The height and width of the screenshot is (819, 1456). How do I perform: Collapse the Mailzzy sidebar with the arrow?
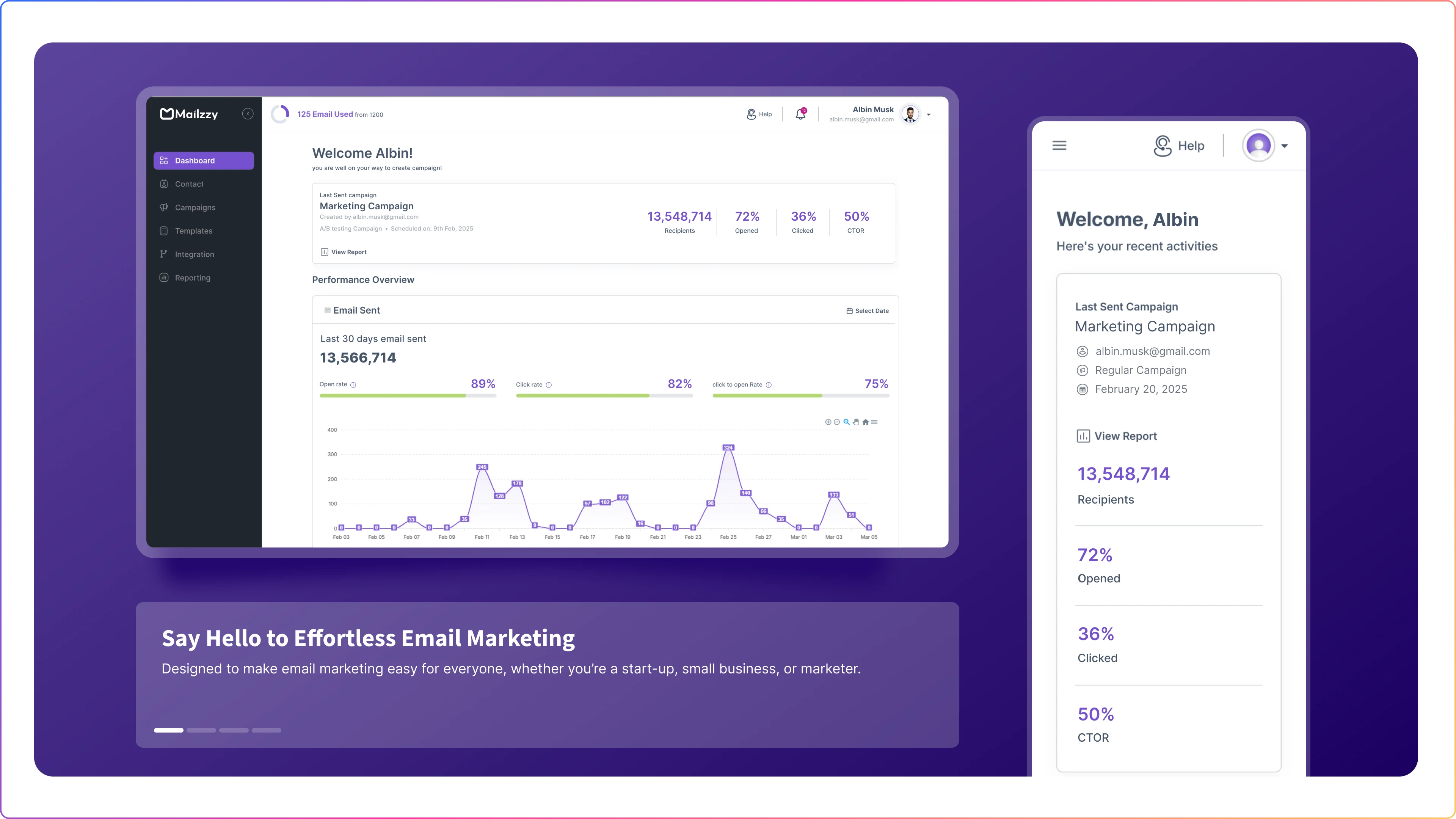[248, 114]
